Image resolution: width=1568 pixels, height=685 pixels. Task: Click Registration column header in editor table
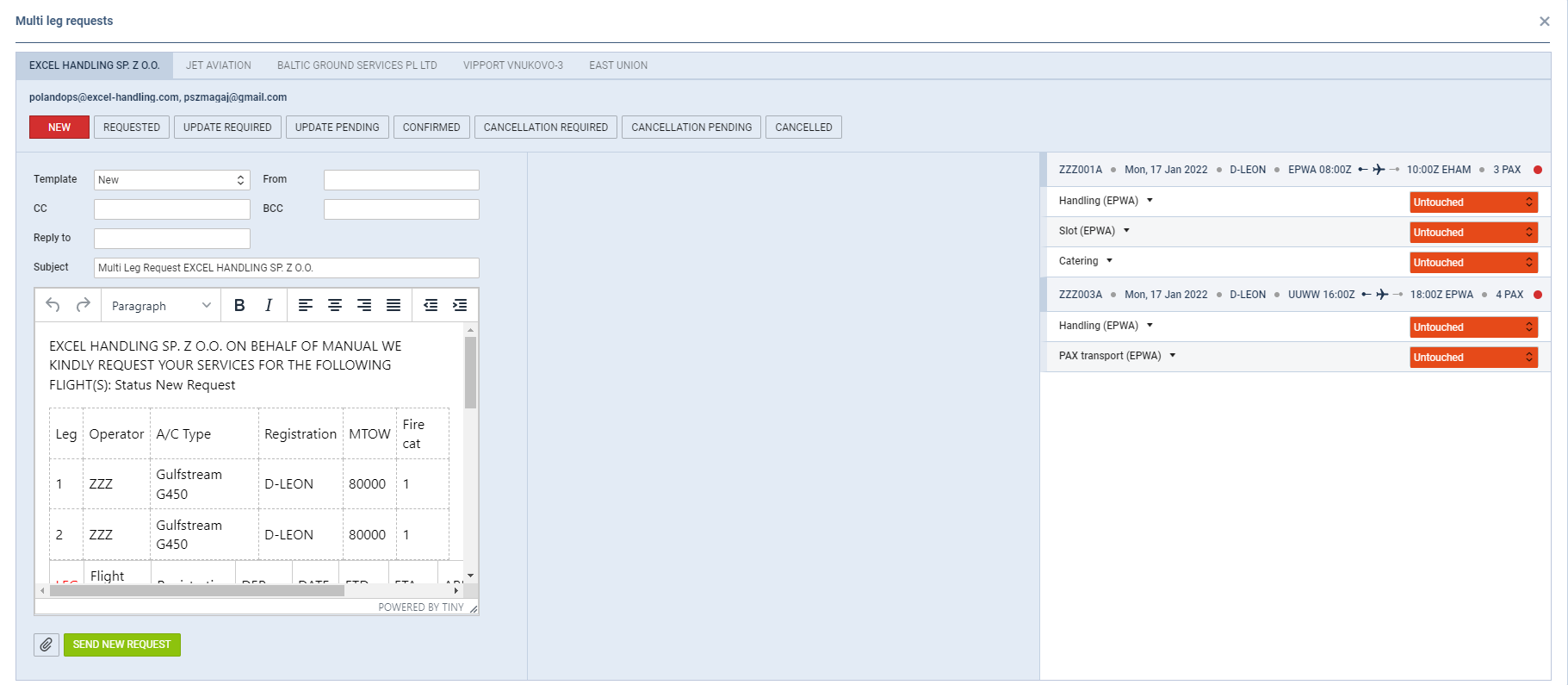click(301, 434)
